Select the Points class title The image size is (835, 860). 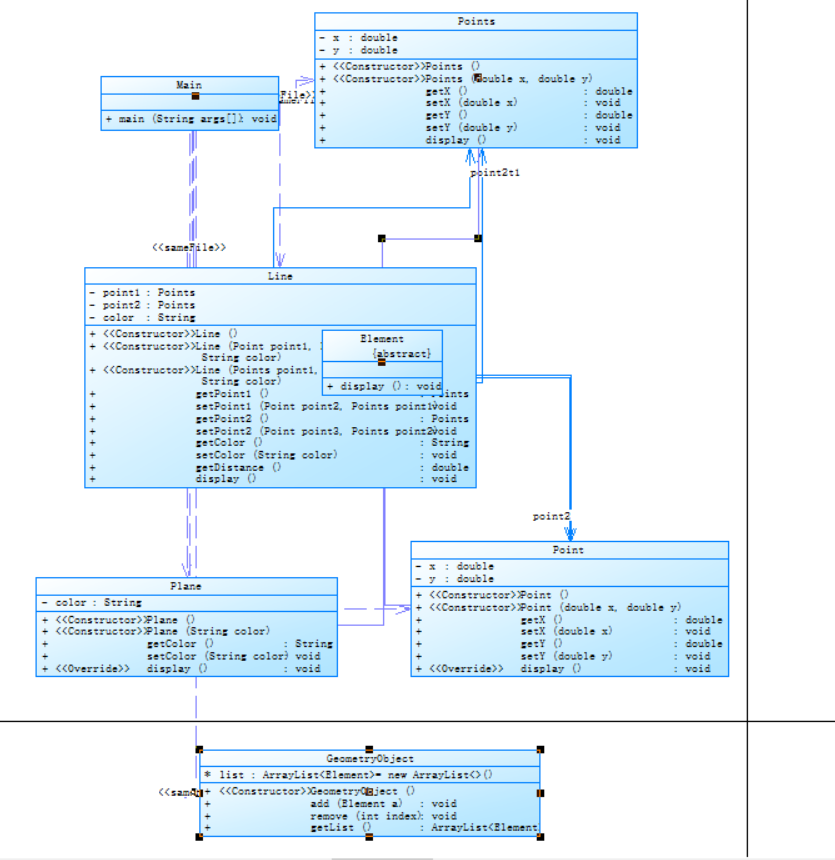[x=476, y=21]
